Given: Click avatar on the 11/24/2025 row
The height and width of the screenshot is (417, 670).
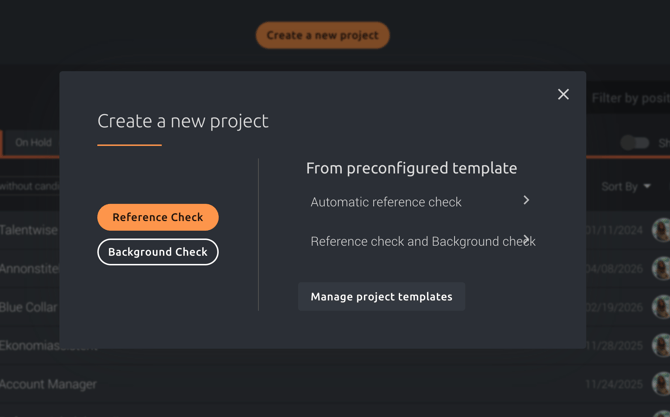Looking at the screenshot, I should pos(661,384).
